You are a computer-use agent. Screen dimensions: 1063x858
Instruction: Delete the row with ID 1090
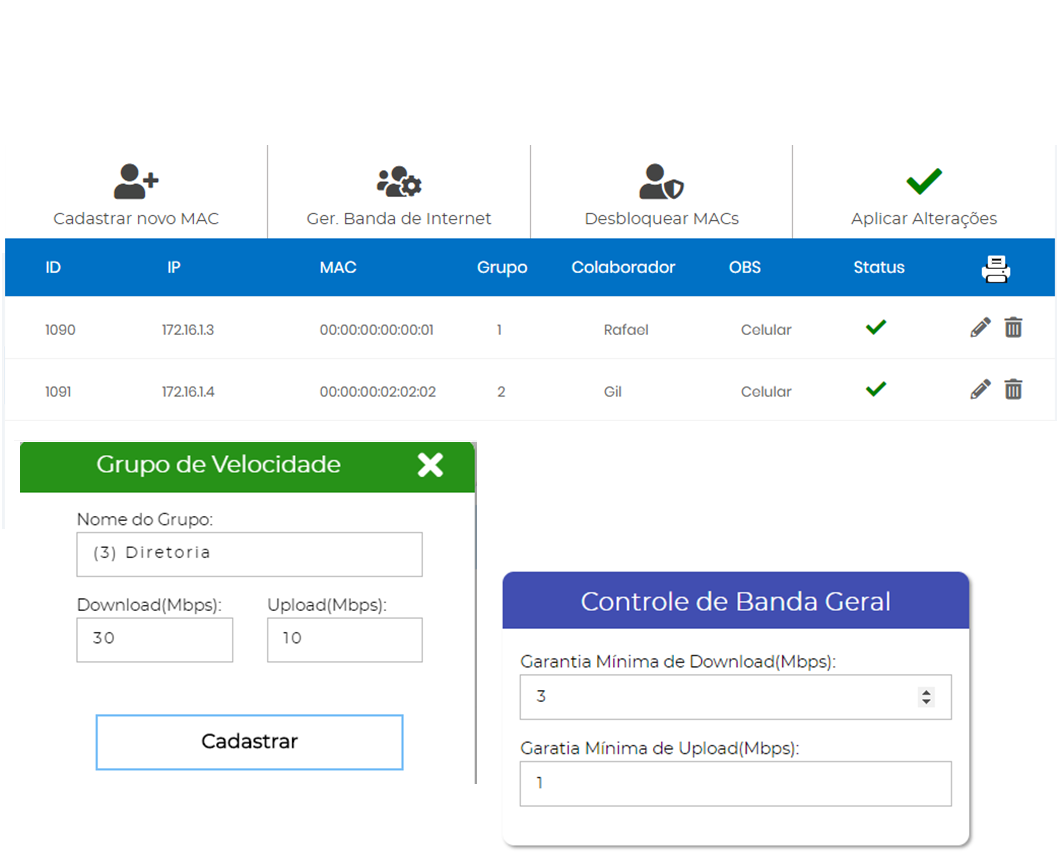tap(1013, 328)
